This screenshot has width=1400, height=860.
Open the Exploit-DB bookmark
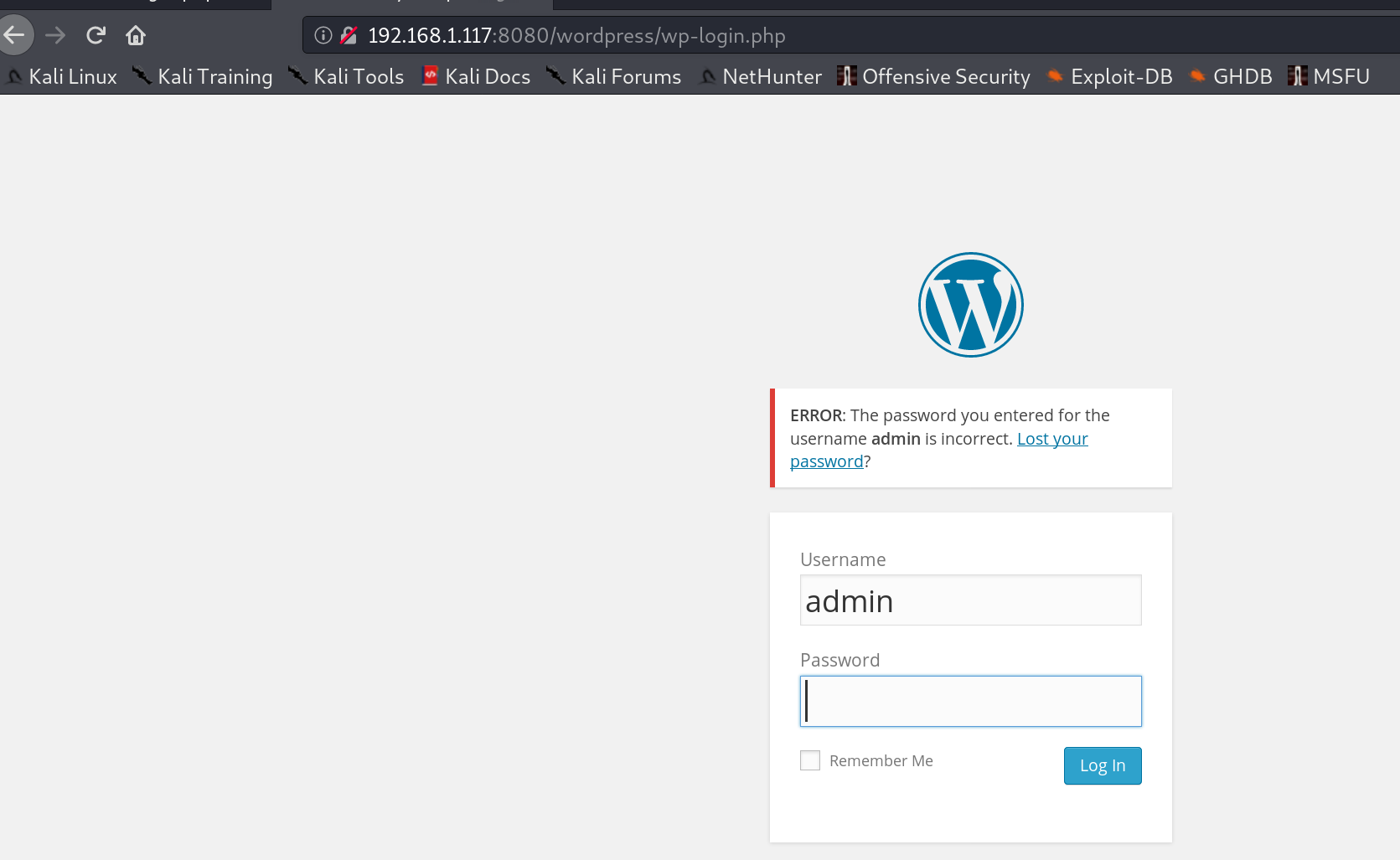1110,76
